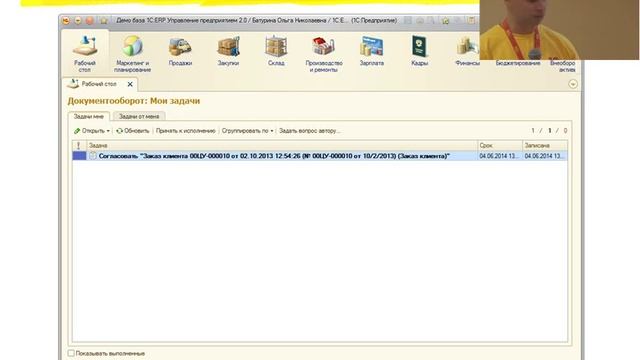The image size is (640, 360).
Task: Click the Обновить refresh button
Action: pyautogui.click(x=133, y=131)
